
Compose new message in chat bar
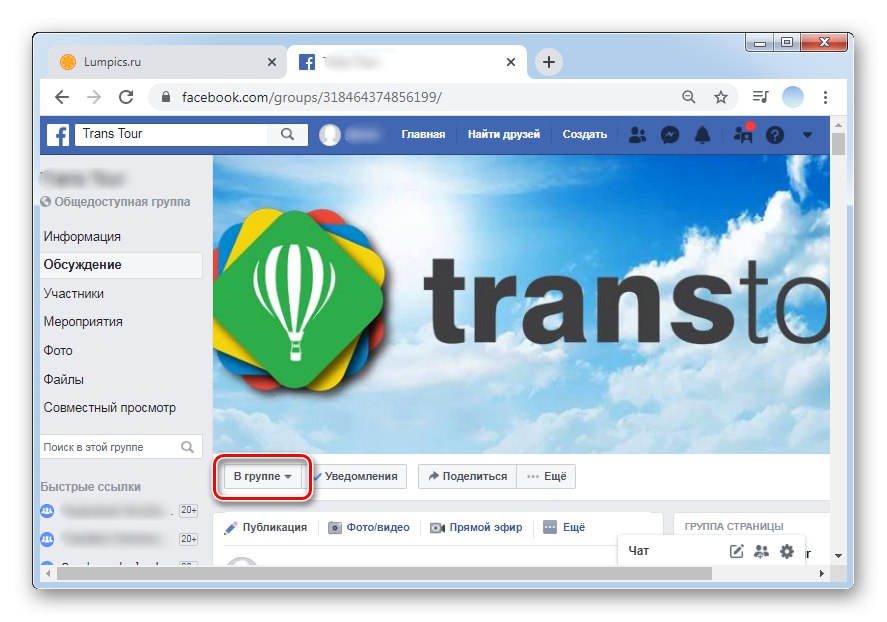coord(736,551)
